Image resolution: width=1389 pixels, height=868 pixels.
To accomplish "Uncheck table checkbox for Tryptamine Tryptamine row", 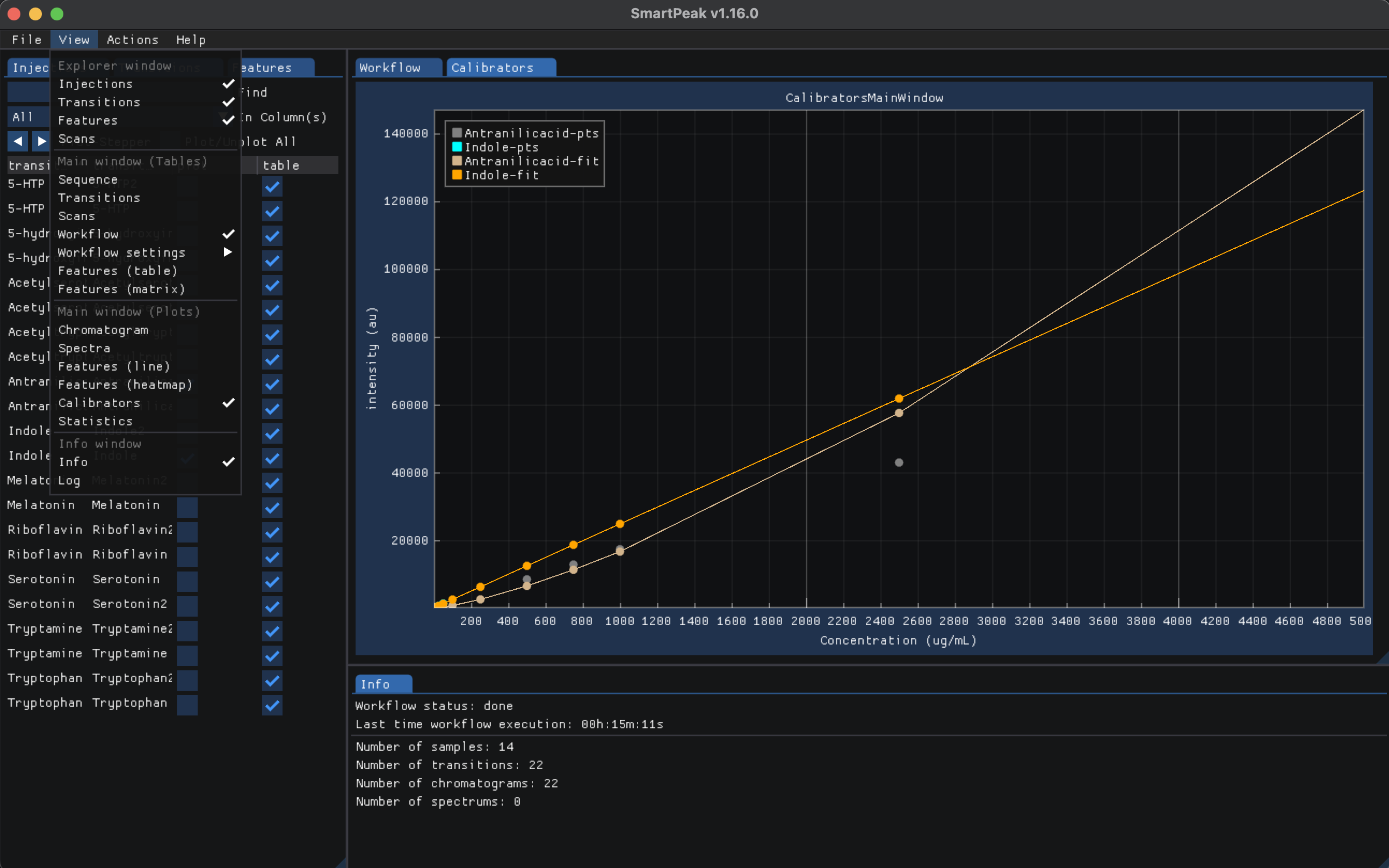I will click(x=272, y=656).
